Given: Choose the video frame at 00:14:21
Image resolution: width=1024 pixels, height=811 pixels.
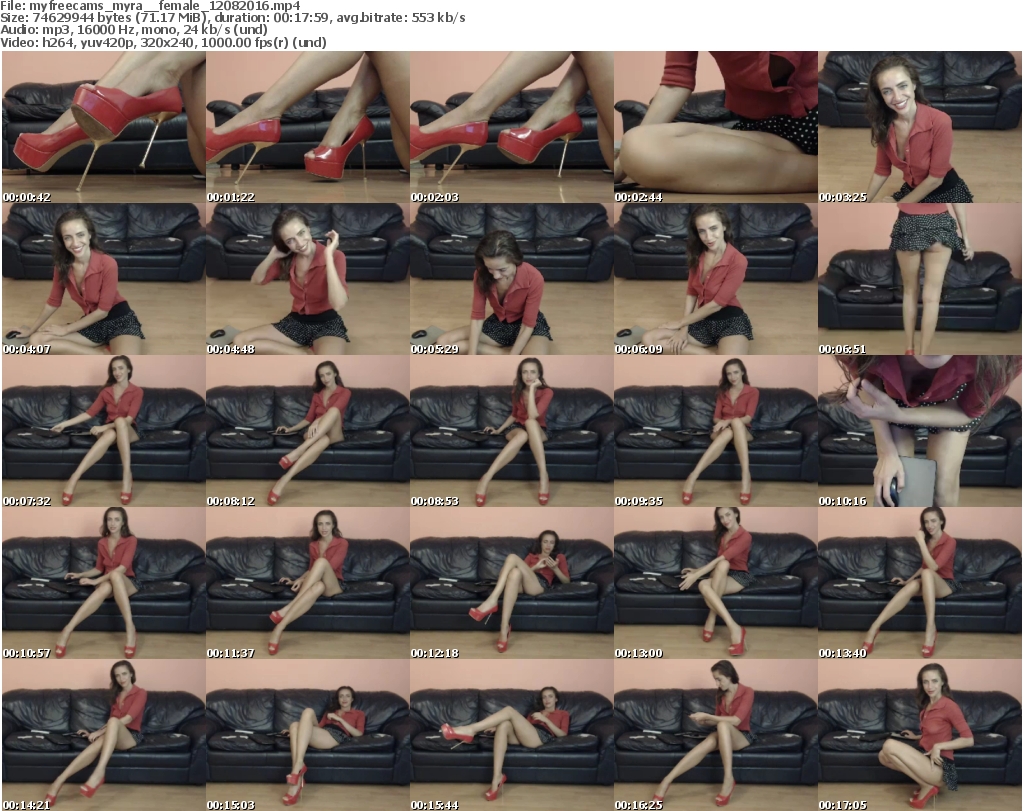Looking at the screenshot, I should coord(104,735).
